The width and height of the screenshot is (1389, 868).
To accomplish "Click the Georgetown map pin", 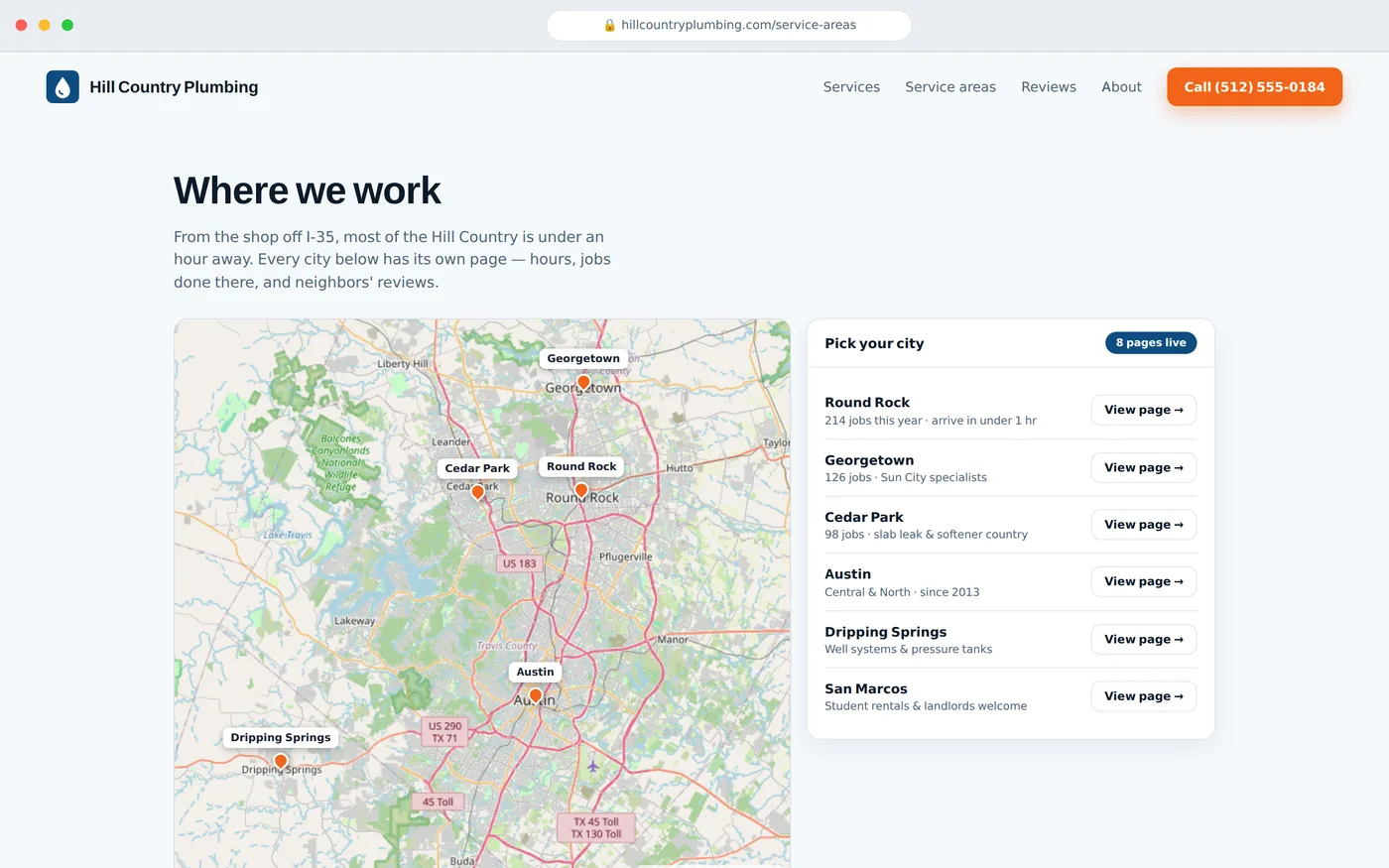I will click(583, 383).
